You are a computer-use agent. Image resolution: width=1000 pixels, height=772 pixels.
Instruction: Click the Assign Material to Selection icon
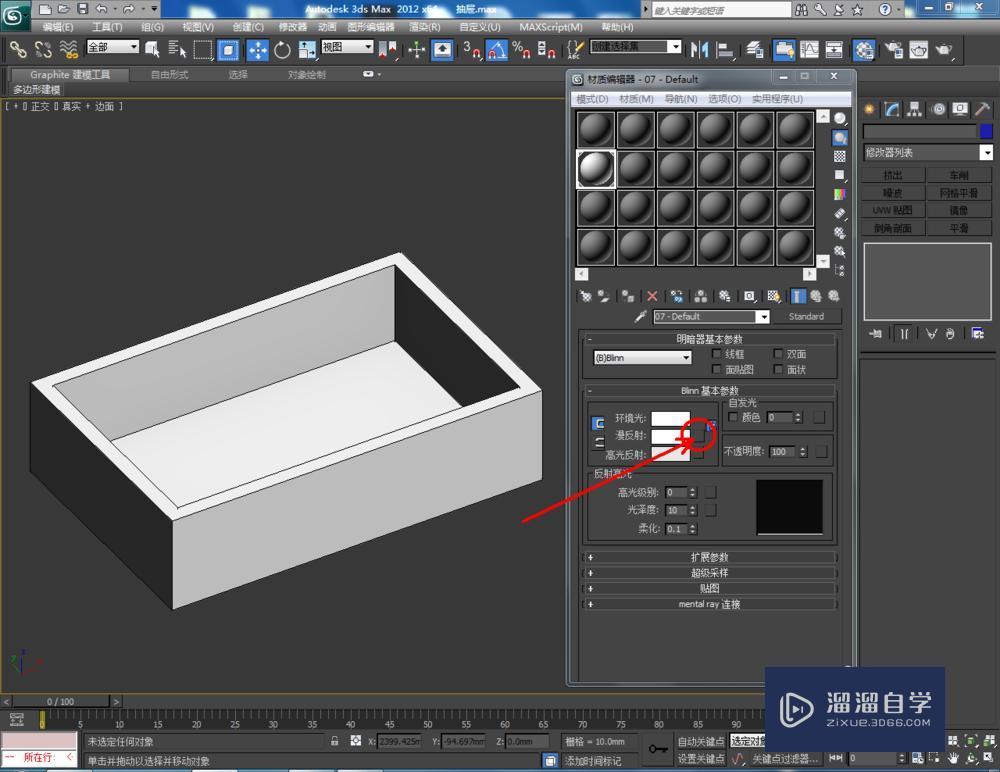point(627,296)
